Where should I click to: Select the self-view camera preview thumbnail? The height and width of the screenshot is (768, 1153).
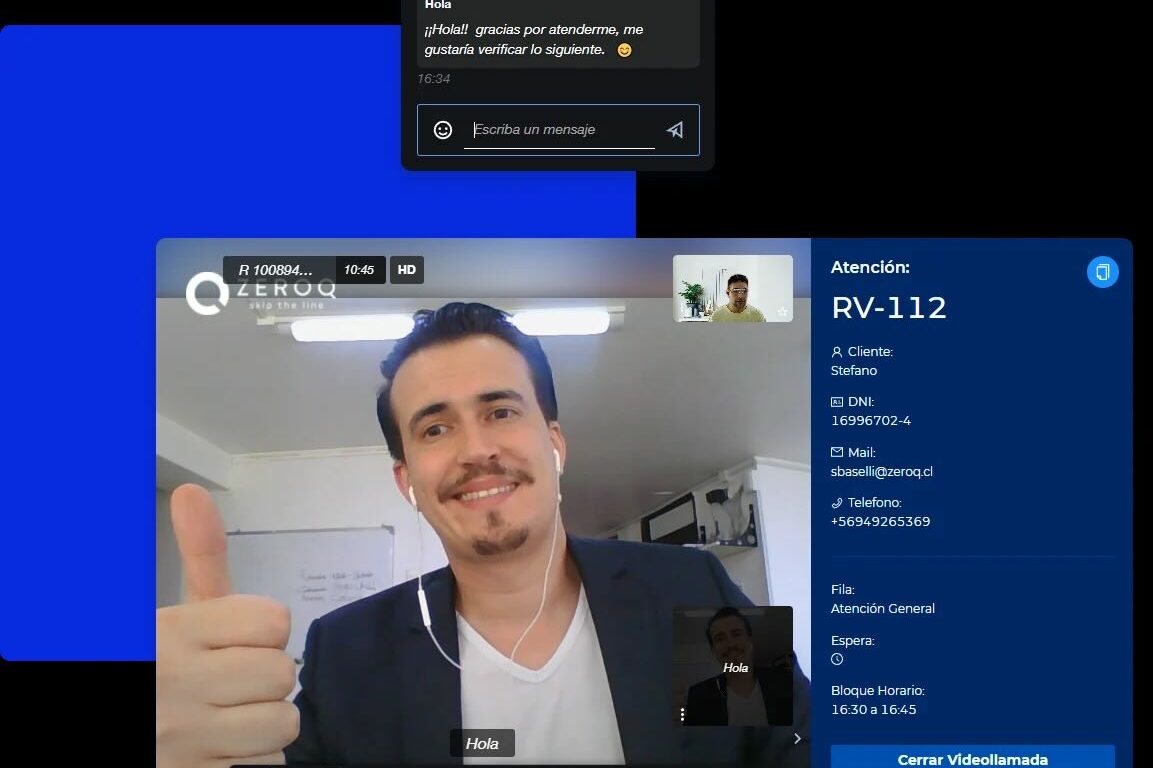(x=733, y=288)
